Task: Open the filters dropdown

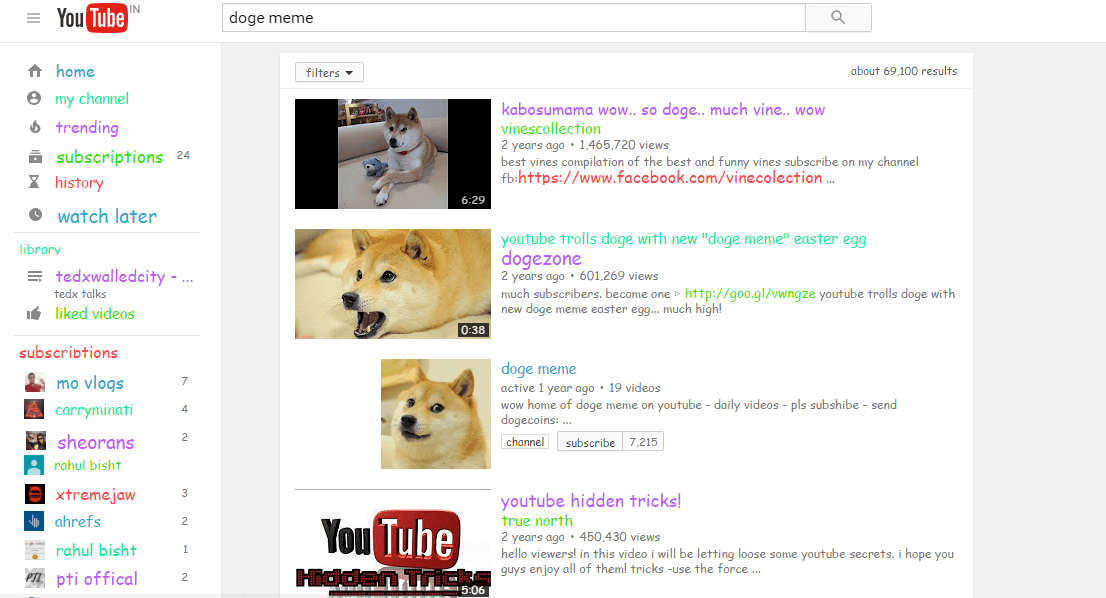Action: (329, 72)
